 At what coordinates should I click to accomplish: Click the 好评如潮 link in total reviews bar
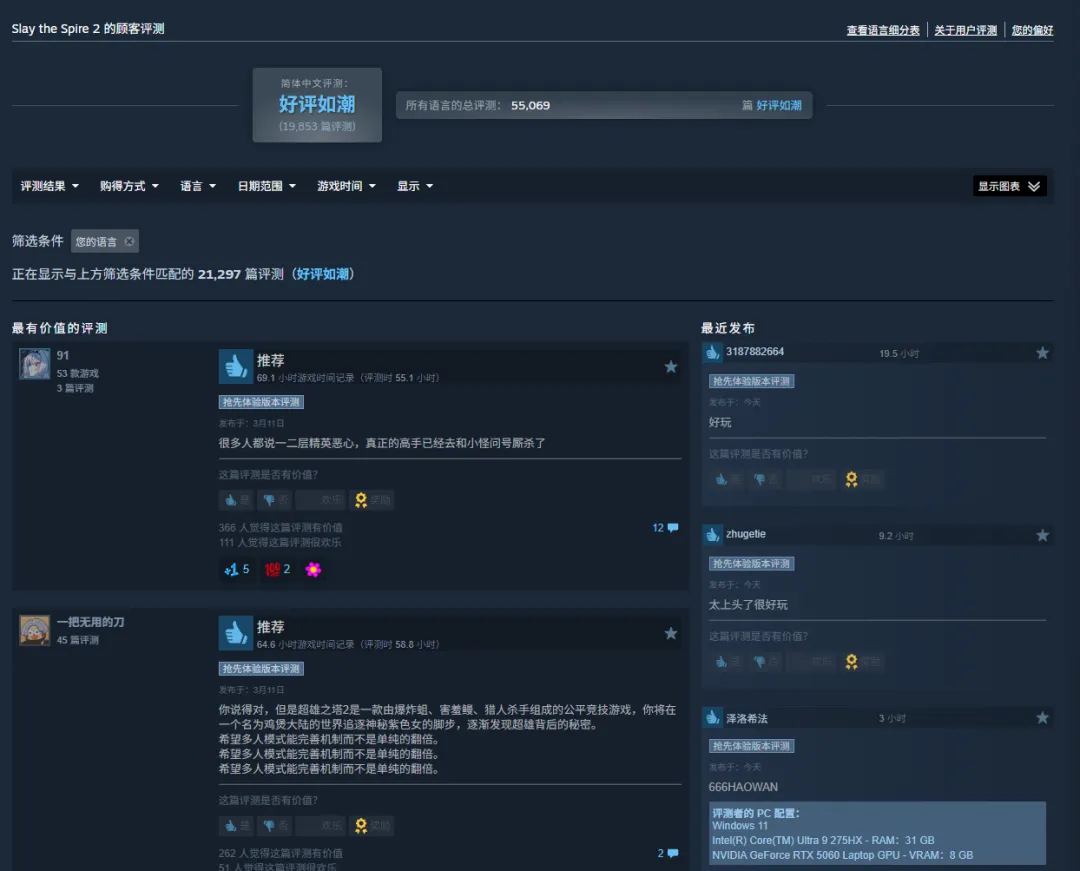point(779,105)
